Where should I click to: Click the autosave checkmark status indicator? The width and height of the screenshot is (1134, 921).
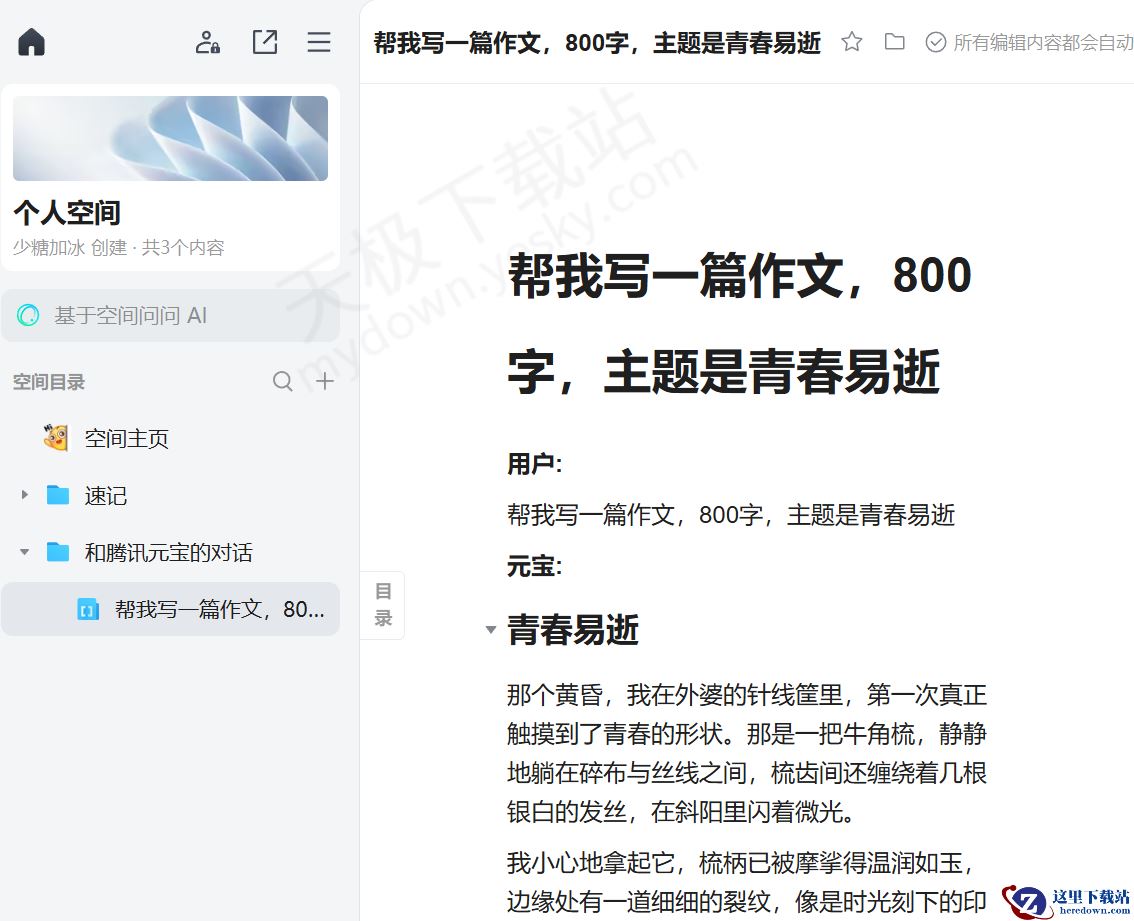(x=936, y=42)
